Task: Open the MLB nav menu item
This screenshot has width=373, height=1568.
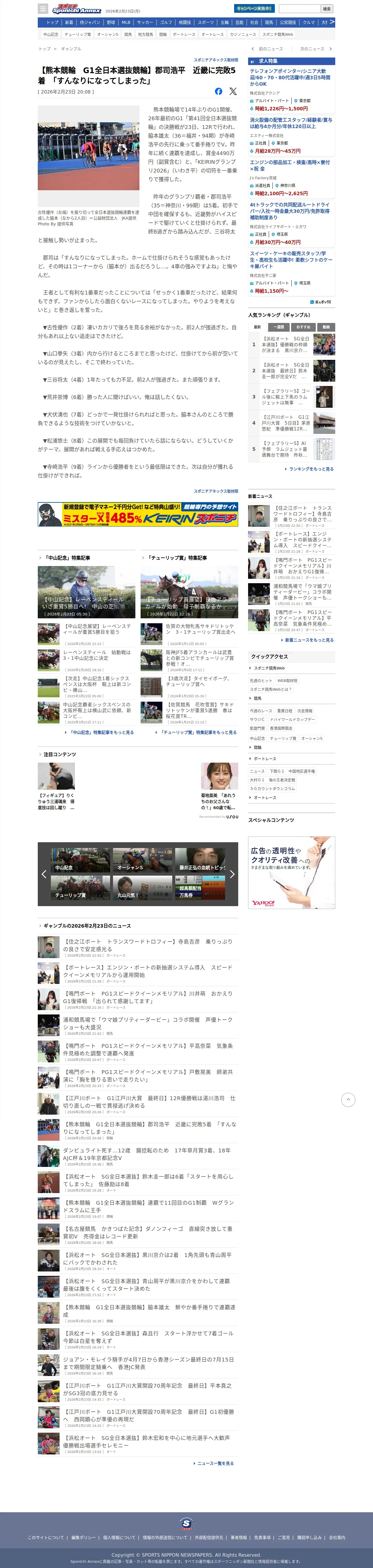Action: (x=126, y=23)
